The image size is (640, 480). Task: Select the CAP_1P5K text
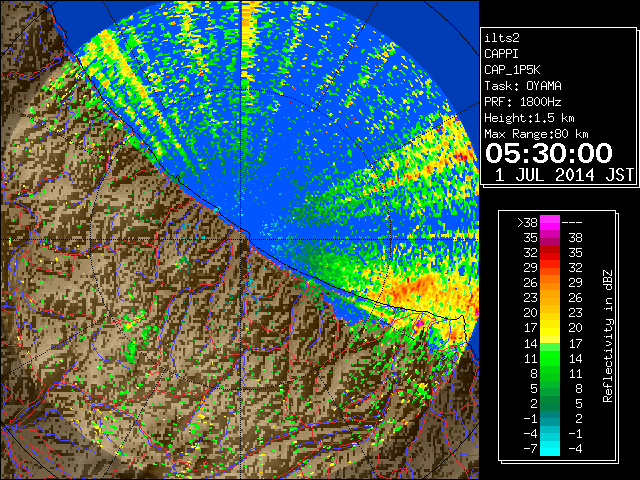tap(512, 70)
